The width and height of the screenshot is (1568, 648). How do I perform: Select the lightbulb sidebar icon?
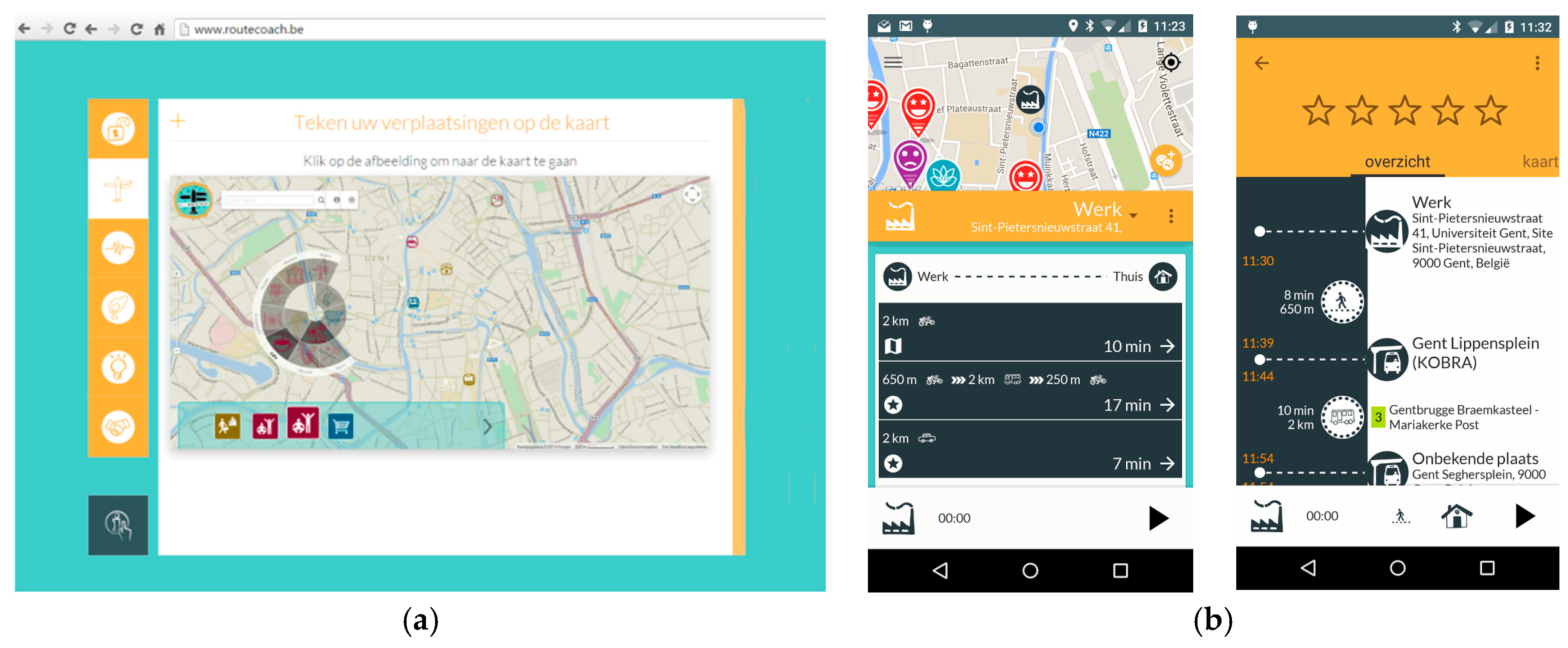(x=117, y=367)
